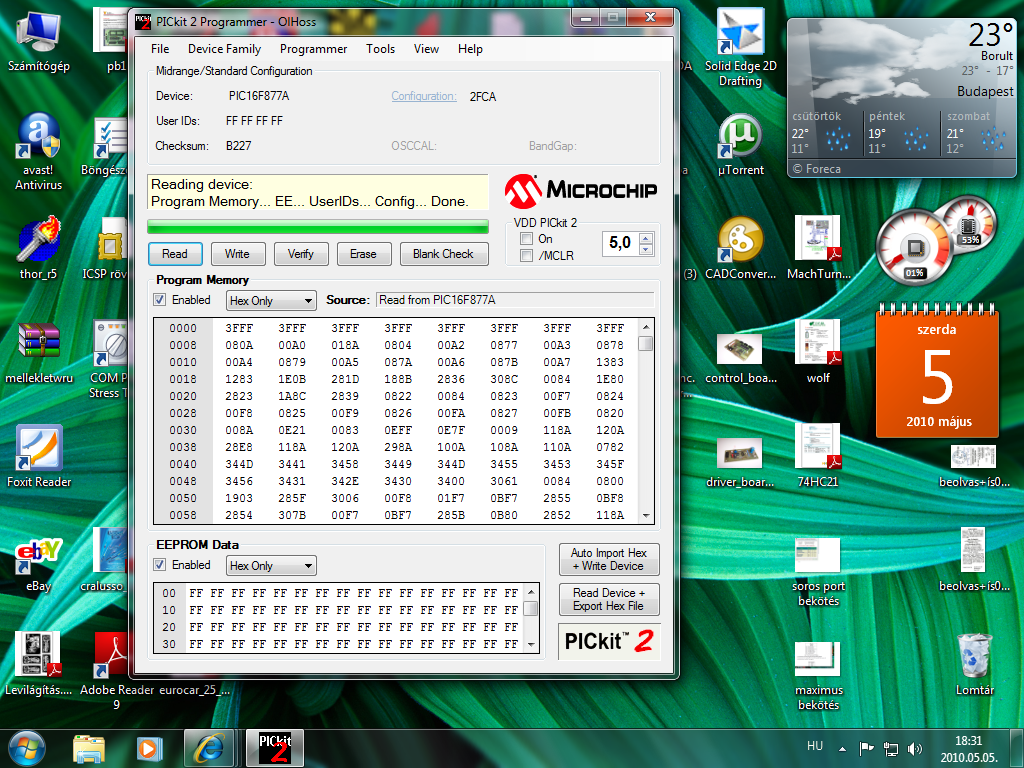Viewport: 1024px width, 768px height.
Task: Open the Help menu
Action: (470, 49)
